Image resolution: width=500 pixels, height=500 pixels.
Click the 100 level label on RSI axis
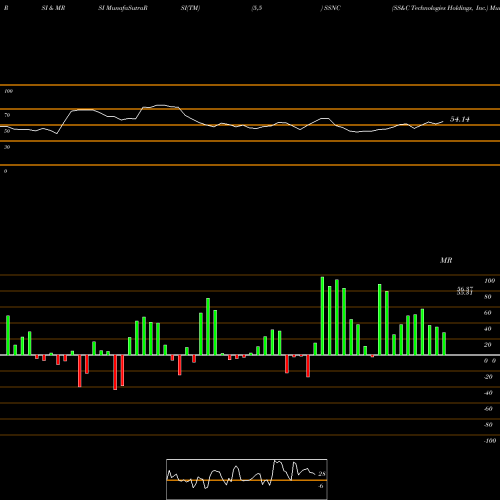point(9,91)
